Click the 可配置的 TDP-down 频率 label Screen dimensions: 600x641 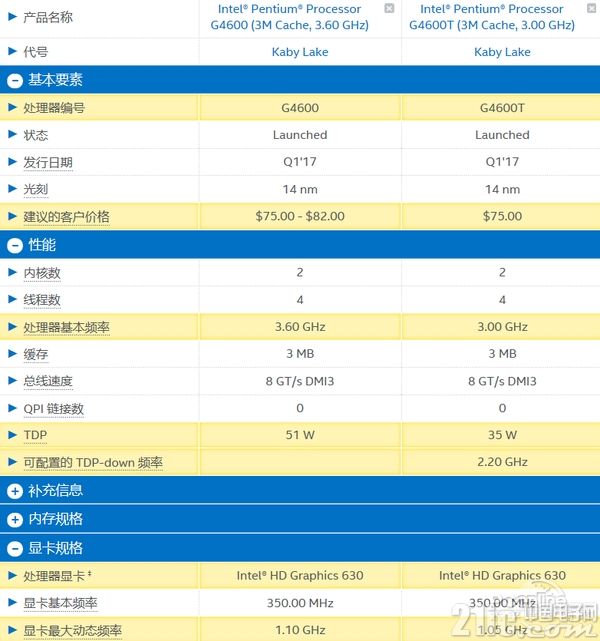tap(93, 463)
